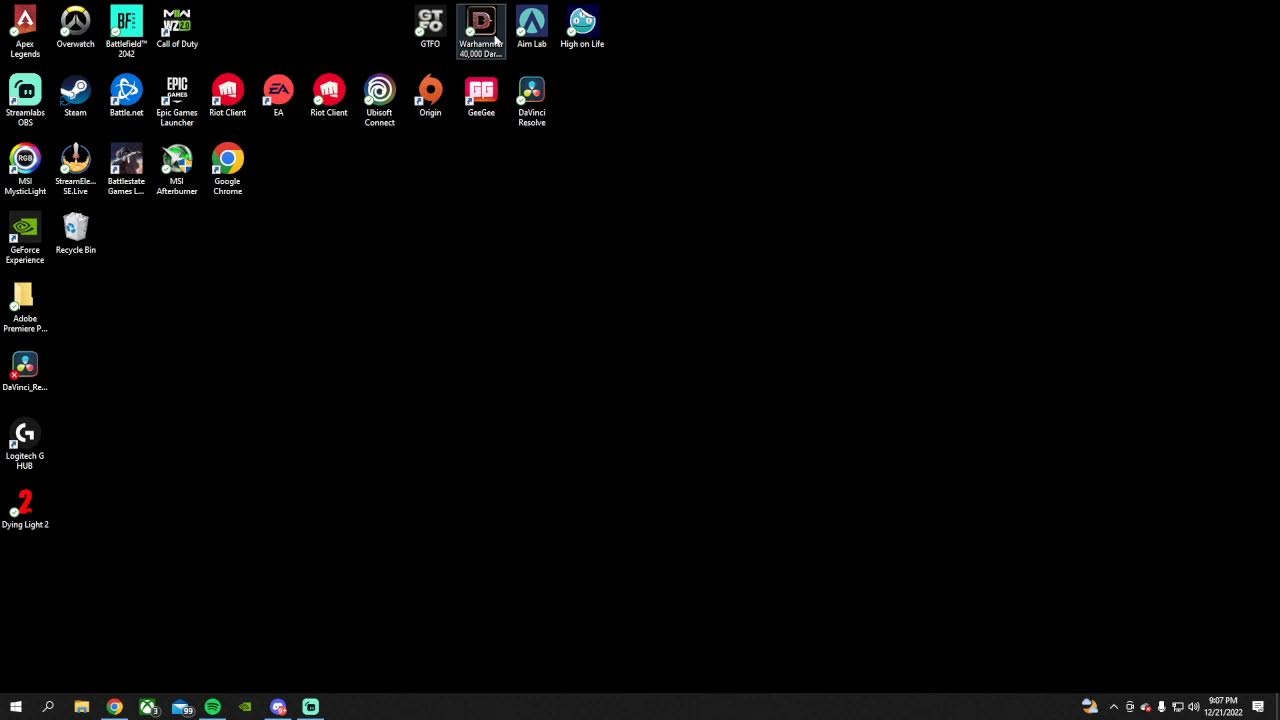The width and height of the screenshot is (1280, 720).
Task: Select the Google Chrome desktop shortcut
Action: click(x=227, y=170)
